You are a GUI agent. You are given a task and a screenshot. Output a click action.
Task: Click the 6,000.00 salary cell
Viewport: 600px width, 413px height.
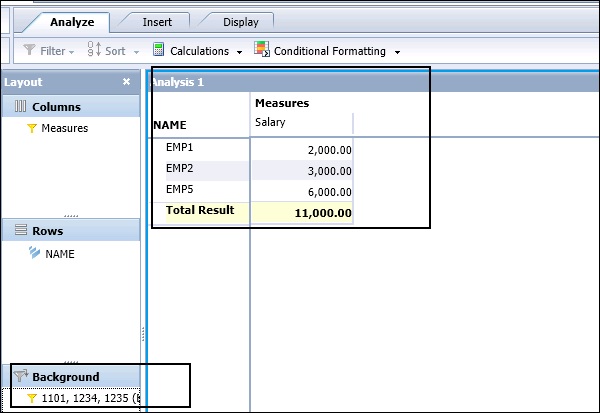coord(302,192)
